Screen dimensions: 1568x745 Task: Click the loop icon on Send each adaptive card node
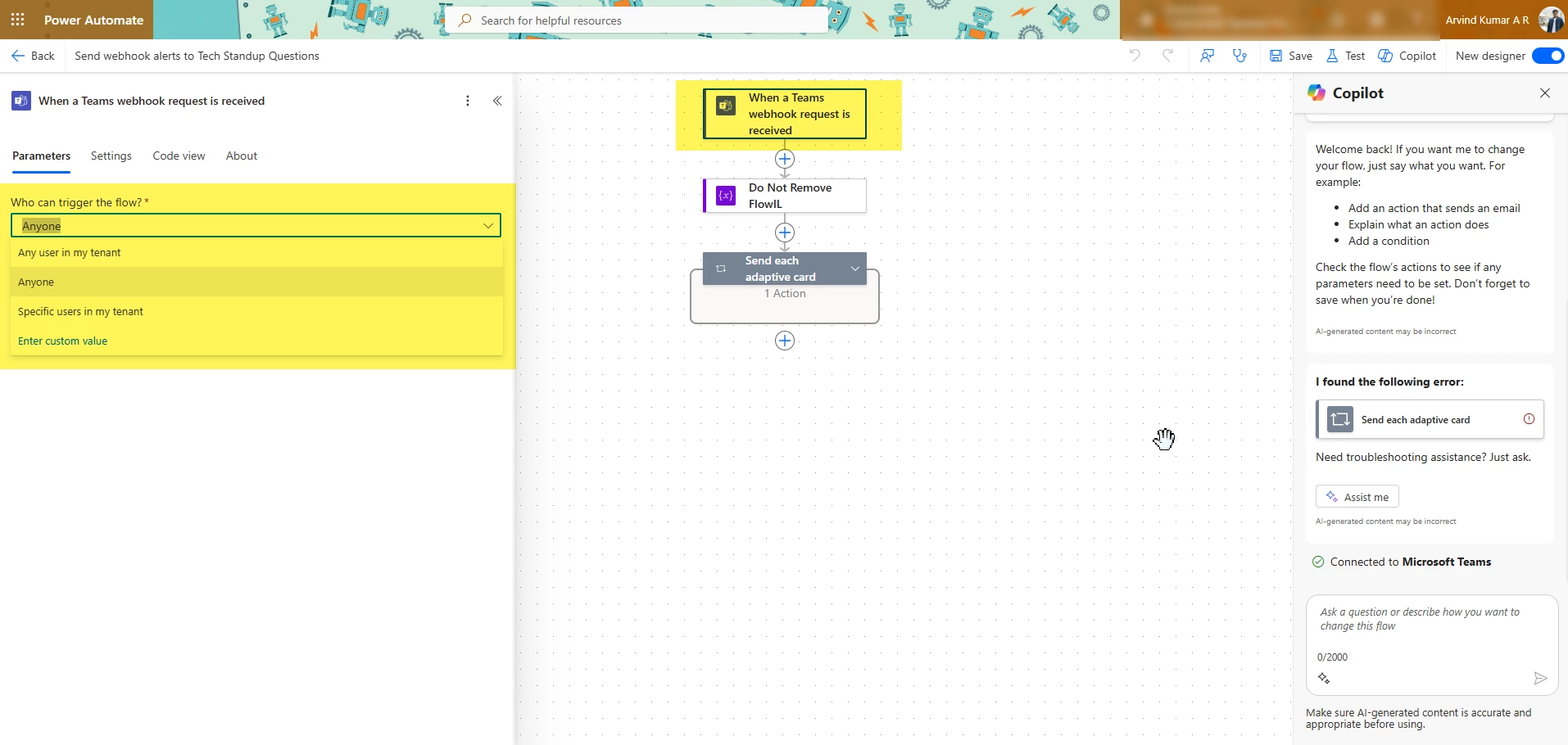click(721, 269)
